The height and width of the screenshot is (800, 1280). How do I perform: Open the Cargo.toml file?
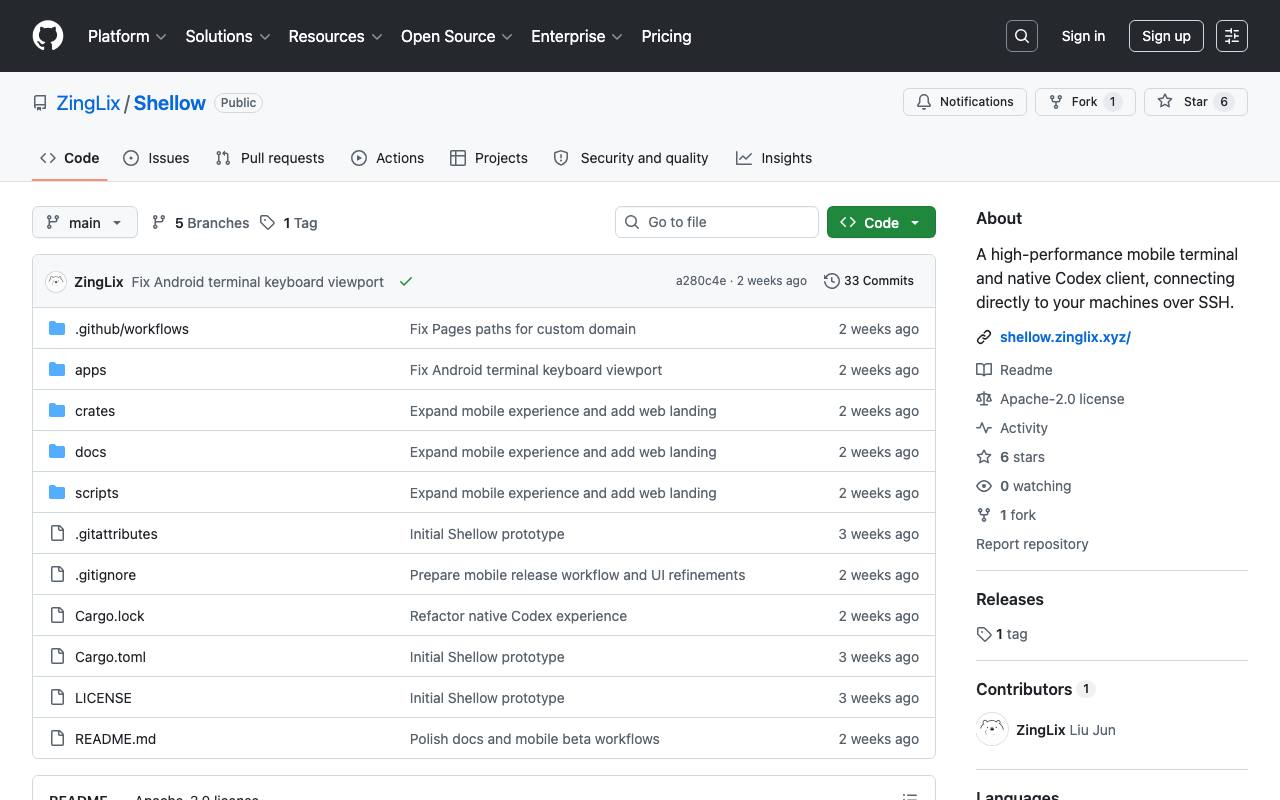[x=110, y=657]
